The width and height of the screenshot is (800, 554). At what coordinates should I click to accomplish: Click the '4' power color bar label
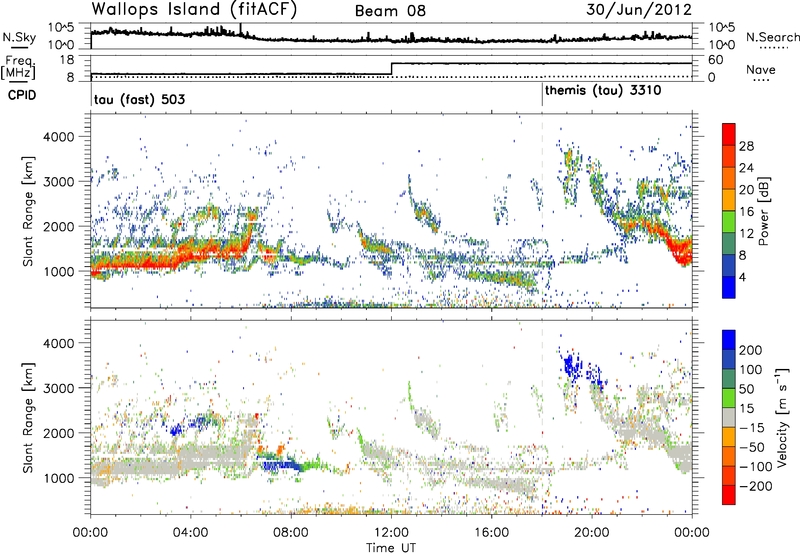[x=742, y=277]
